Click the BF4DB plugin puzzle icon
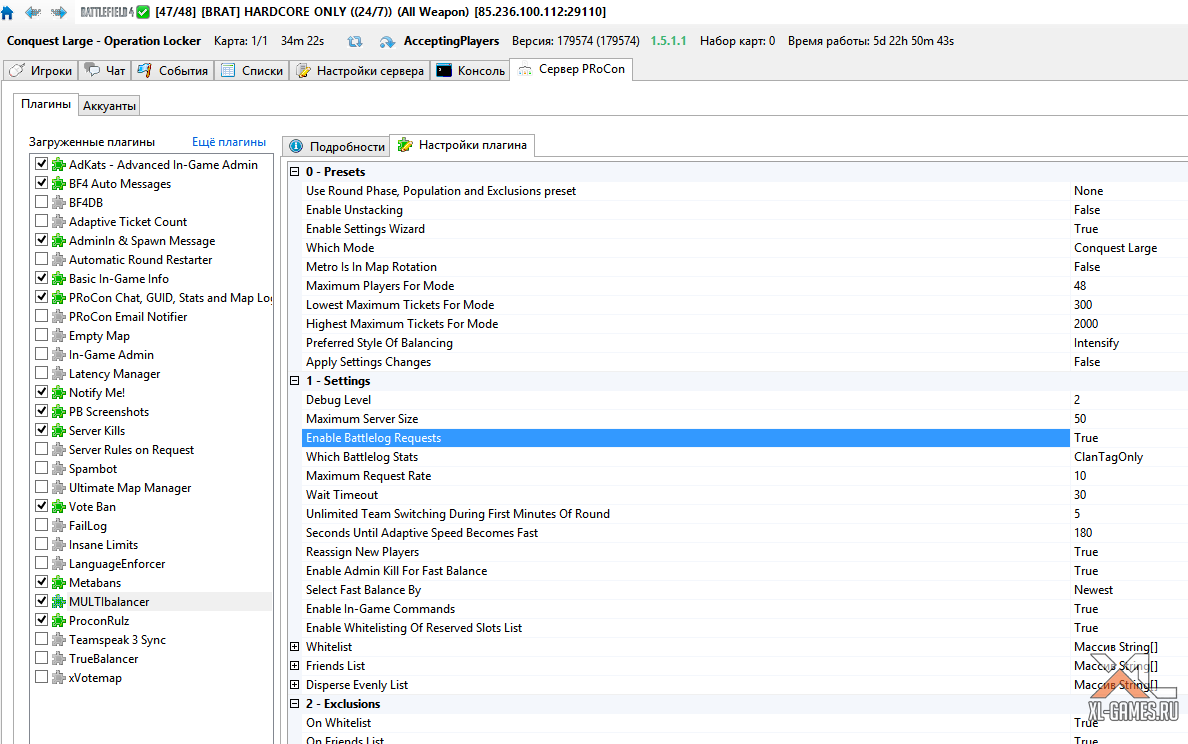The width and height of the screenshot is (1188, 744). (58, 202)
